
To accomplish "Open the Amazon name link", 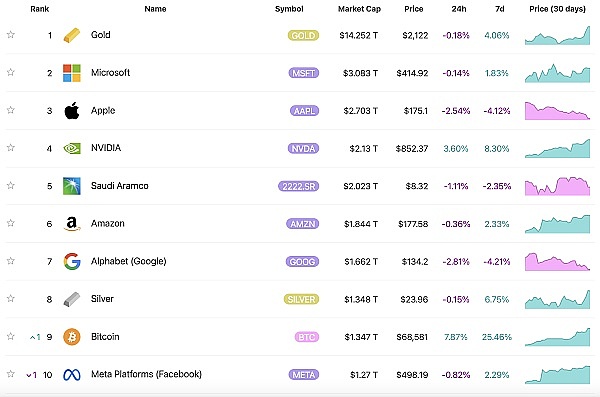I will [108, 223].
